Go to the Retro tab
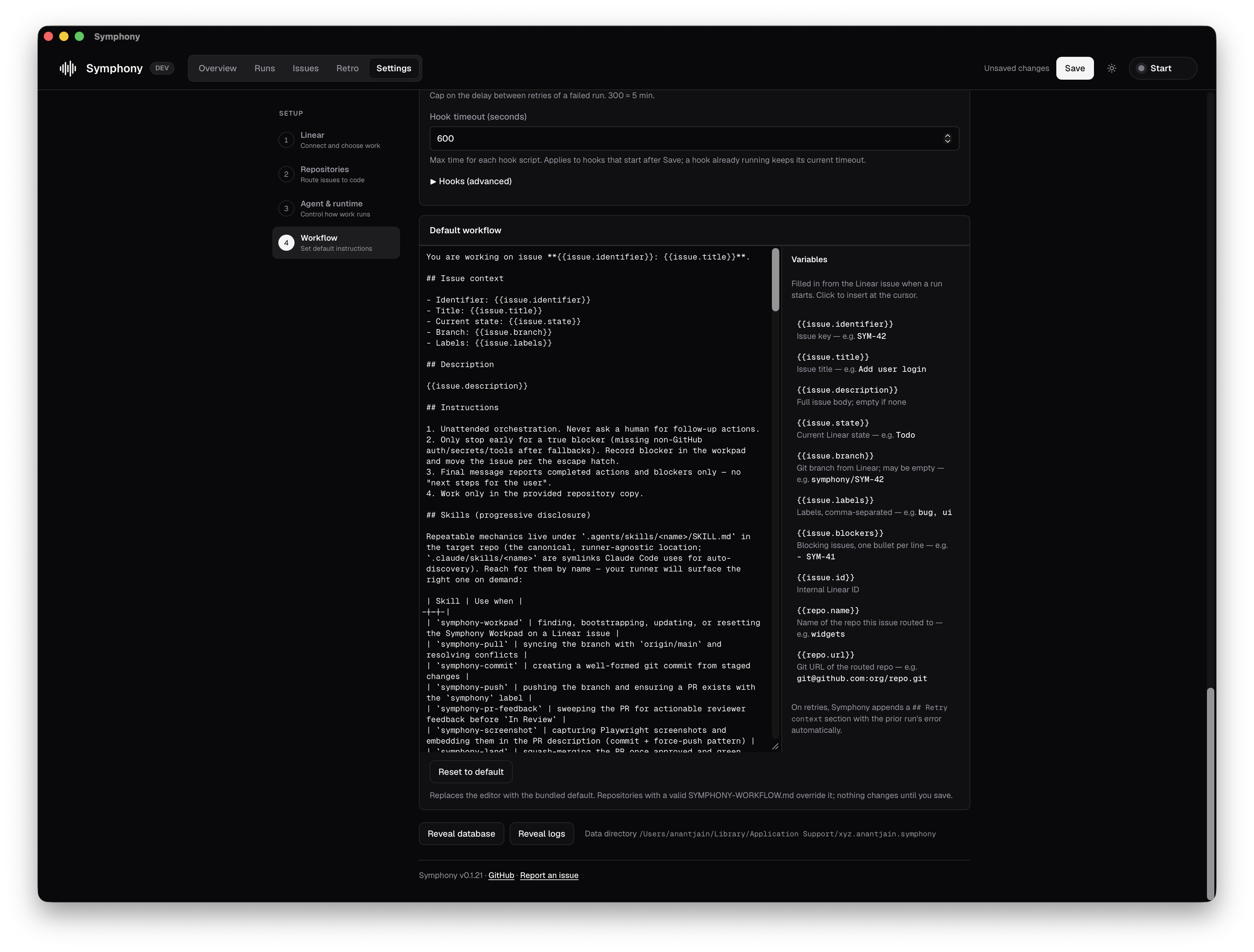1254x952 pixels. pos(348,68)
